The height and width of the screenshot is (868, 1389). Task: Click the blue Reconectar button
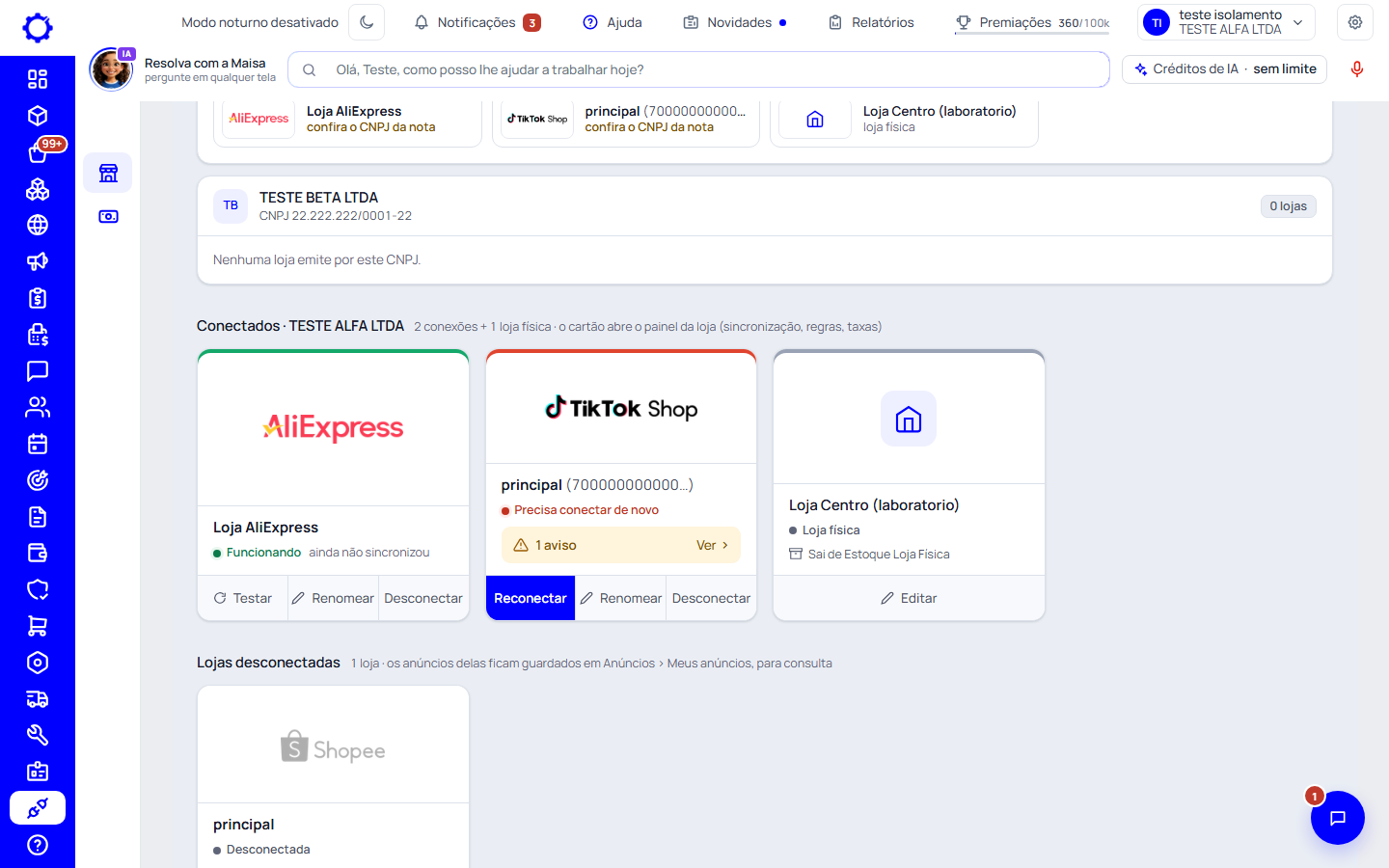coord(531,598)
